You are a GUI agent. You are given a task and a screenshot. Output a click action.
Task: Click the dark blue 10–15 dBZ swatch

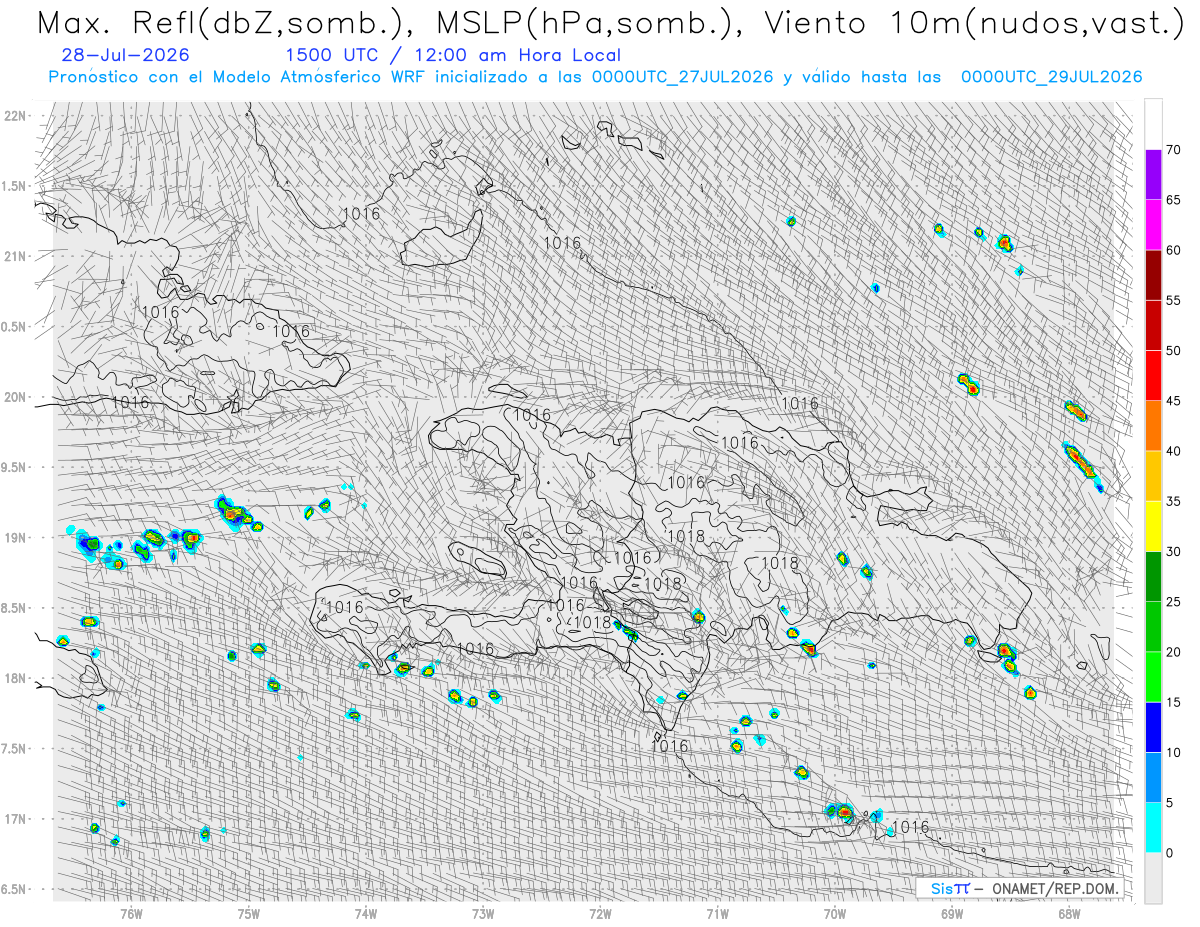coord(1153,727)
